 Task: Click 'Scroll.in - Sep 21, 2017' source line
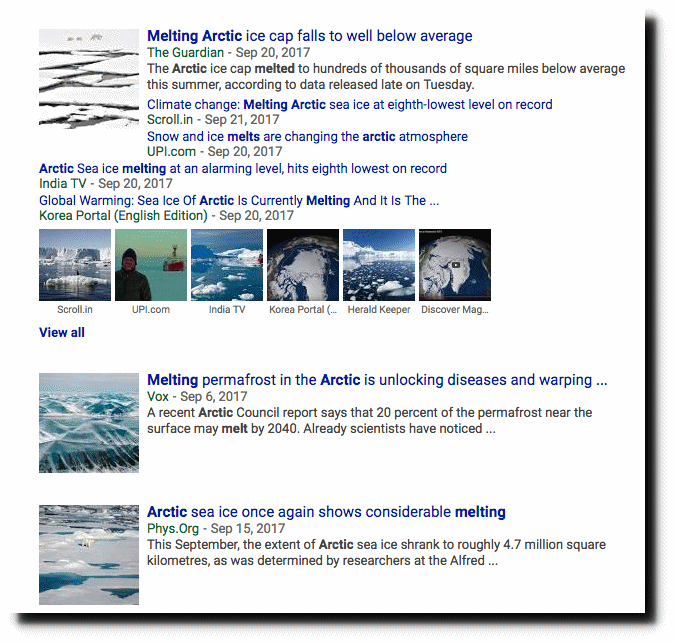213,119
